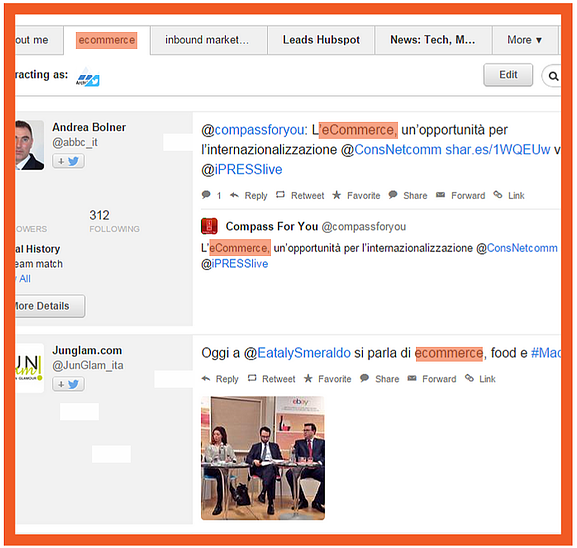Open the @JunGlam_ita handle
577x548 pixels.
pyautogui.click(x=88, y=365)
